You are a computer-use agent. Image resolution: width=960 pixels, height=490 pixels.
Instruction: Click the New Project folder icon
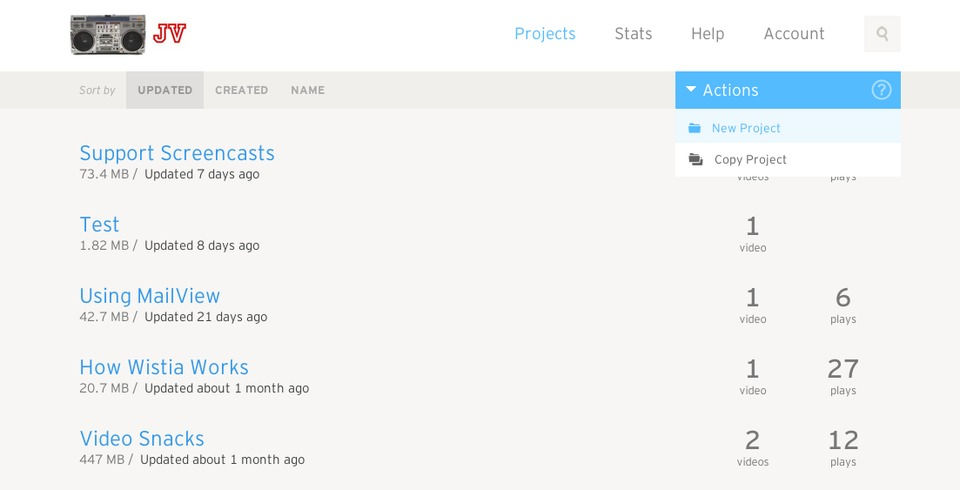coord(695,128)
